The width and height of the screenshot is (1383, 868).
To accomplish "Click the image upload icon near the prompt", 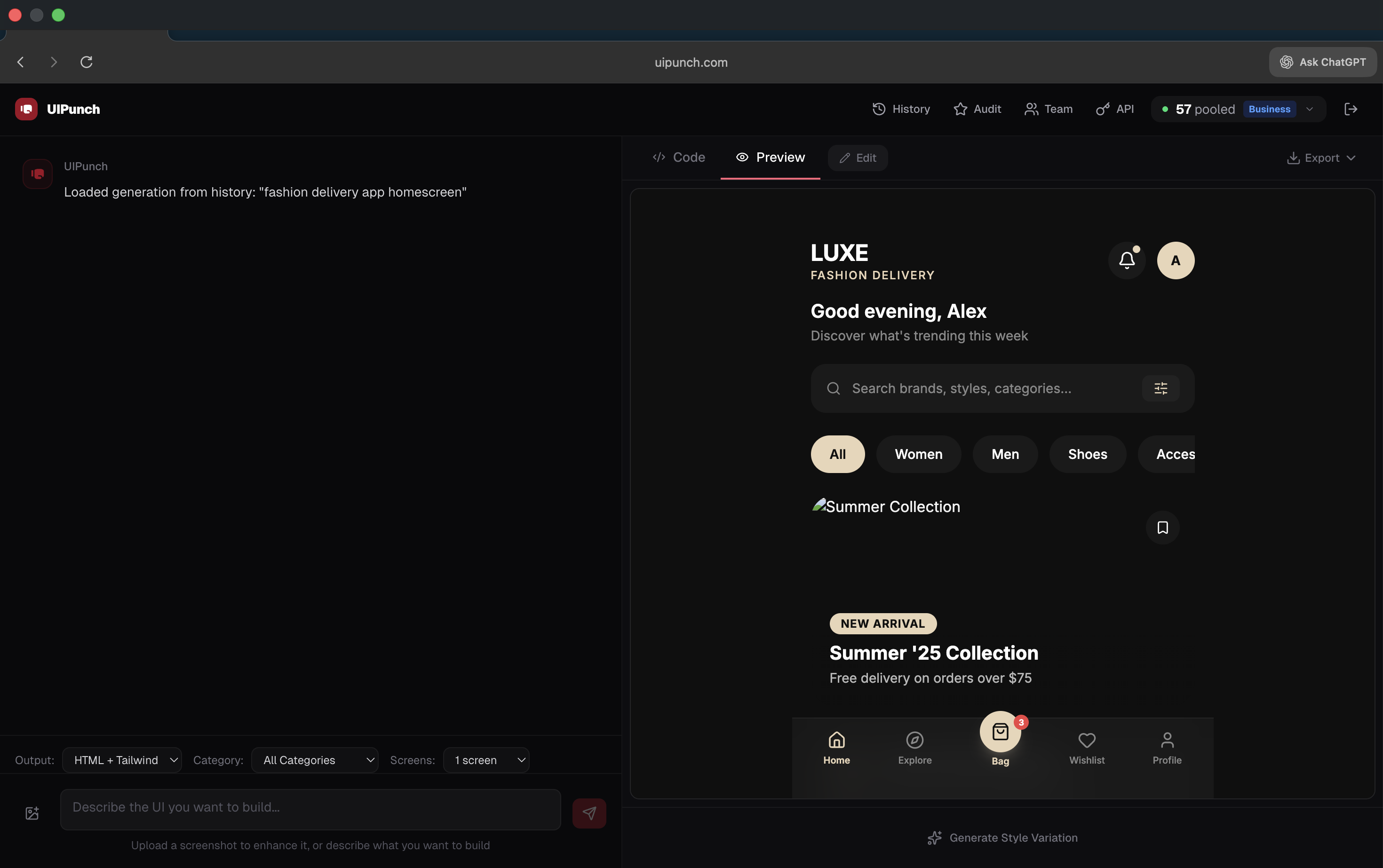I will click(x=32, y=813).
